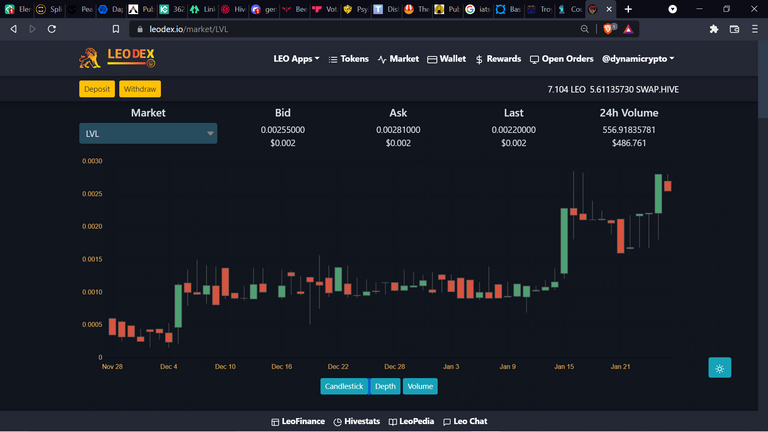Click the Leo Chat speech bubble icon
768x432 pixels.
pyautogui.click(x=447, y=422)
